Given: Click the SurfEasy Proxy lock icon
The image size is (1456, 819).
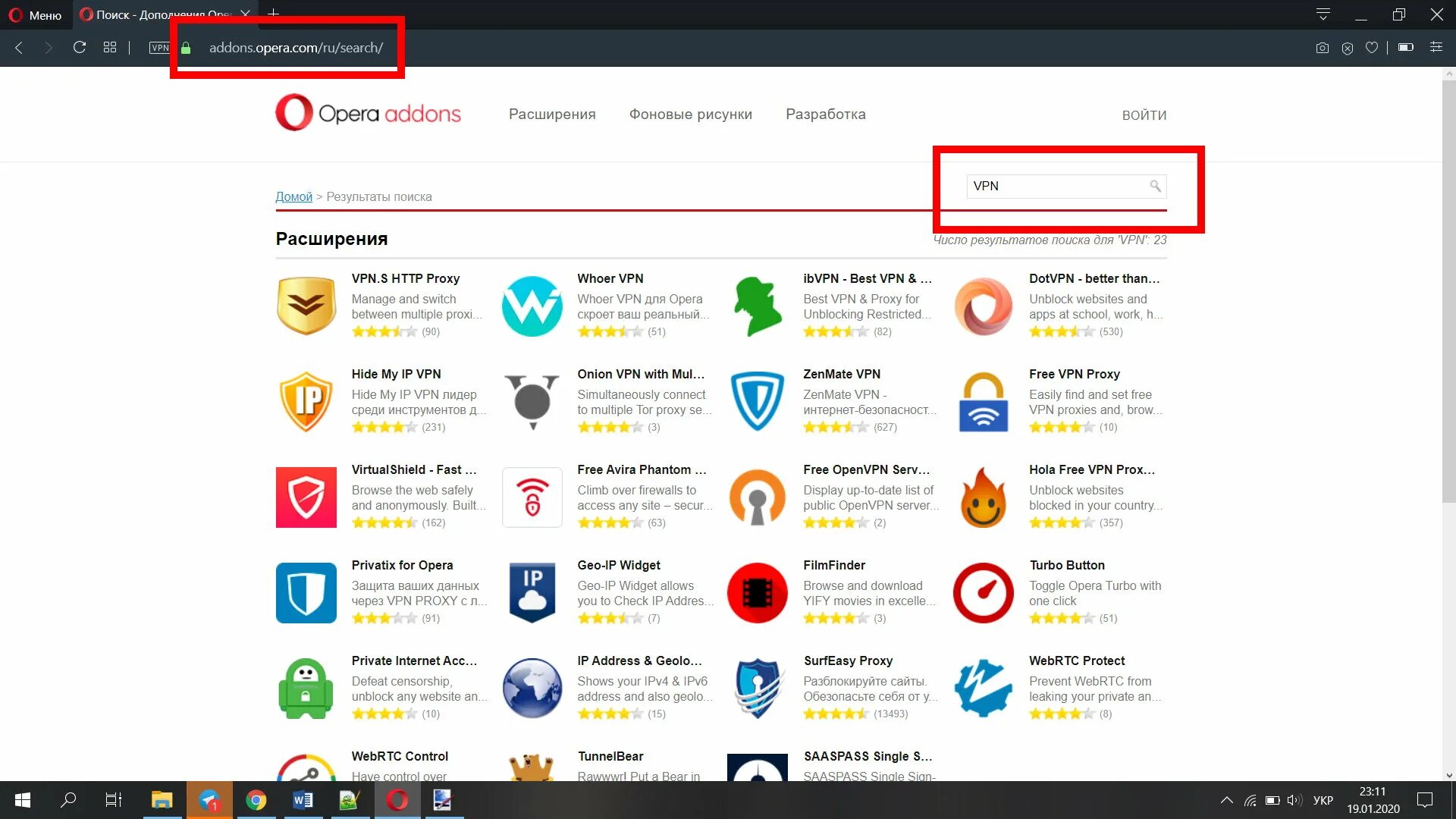Looking at the screenshot, I should click(757, 683).
